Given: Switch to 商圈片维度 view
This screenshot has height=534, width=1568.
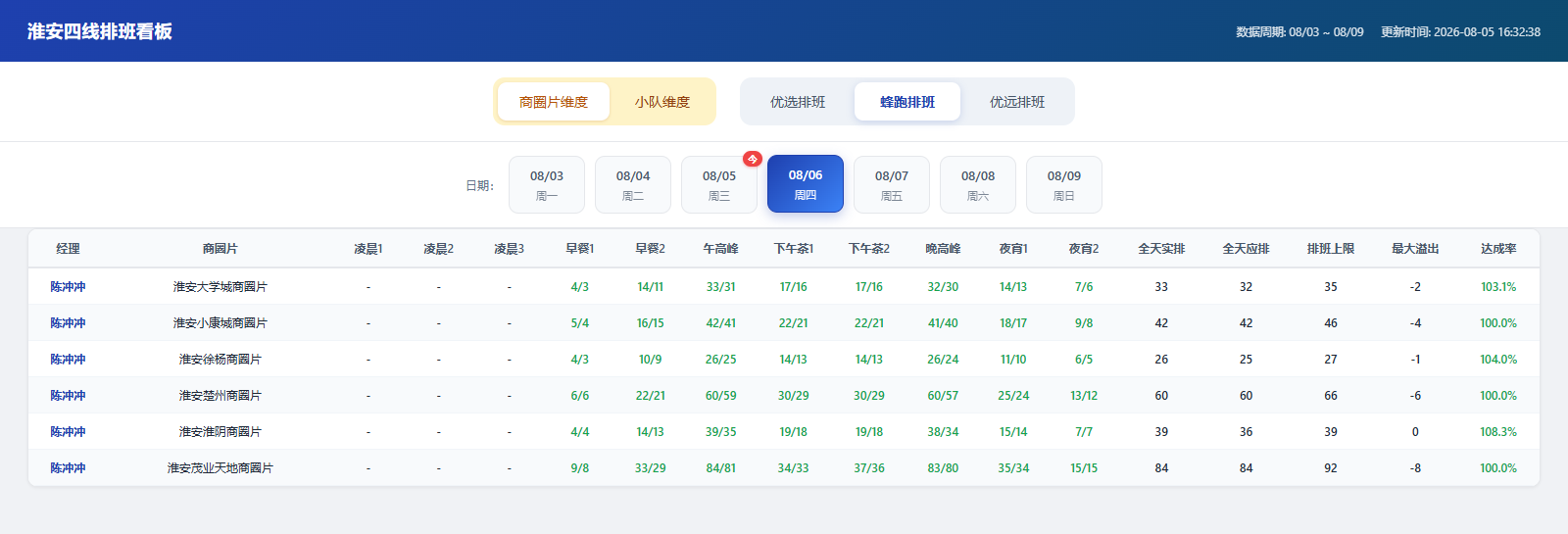Looking at the screenshot, I should [554, 102].
